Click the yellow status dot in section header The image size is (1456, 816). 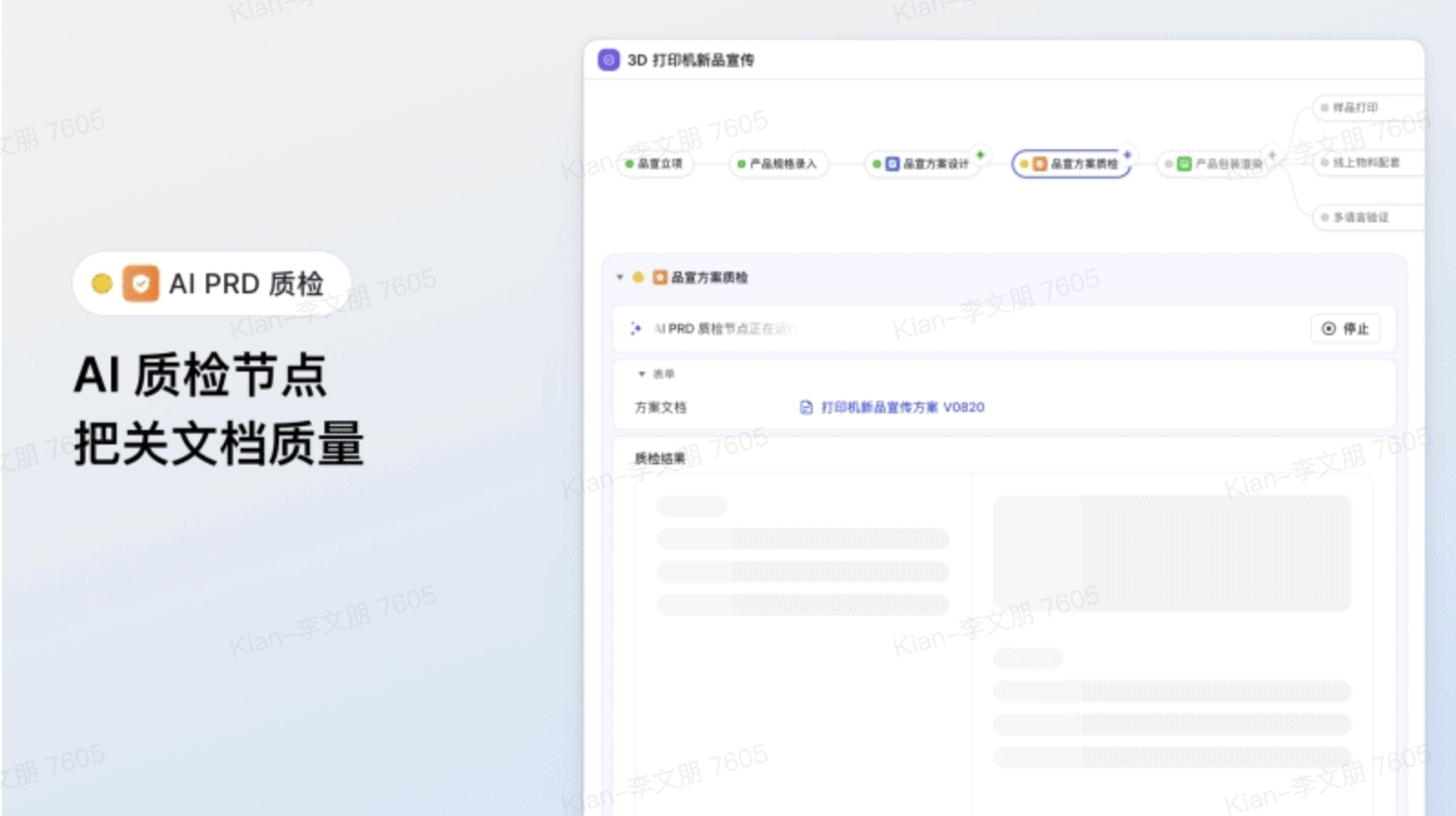click(638, 278)
